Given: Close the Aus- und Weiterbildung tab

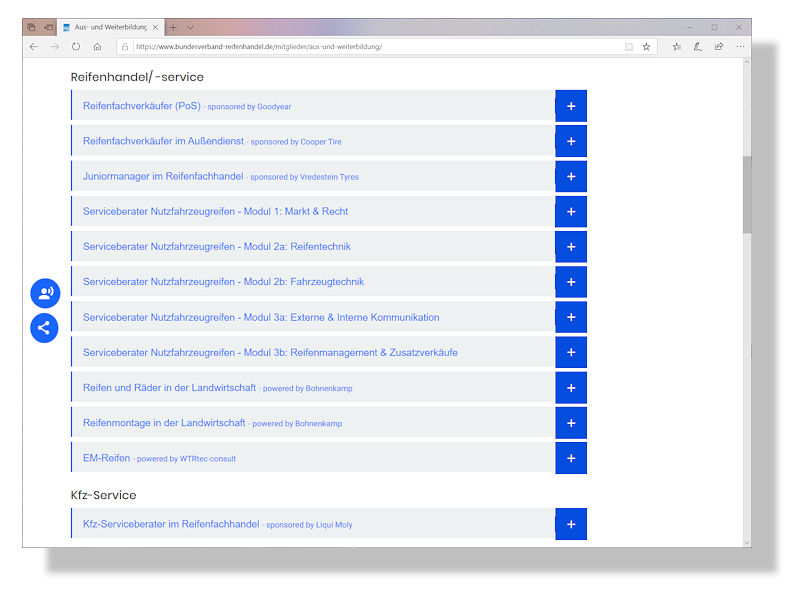Looking at the screenshot, I should [156, 28].
